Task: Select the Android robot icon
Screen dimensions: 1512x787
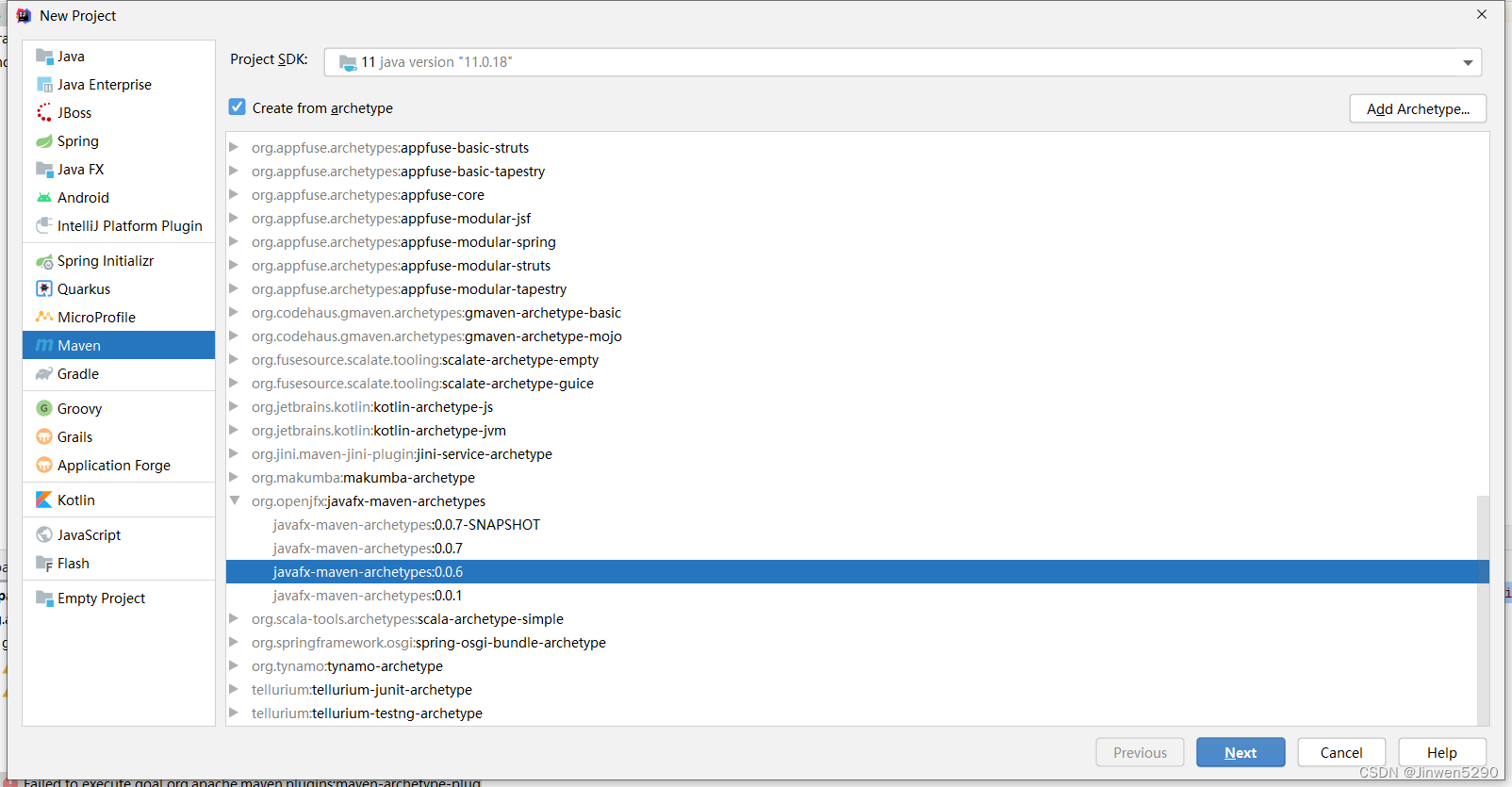Action: (44, 198)
